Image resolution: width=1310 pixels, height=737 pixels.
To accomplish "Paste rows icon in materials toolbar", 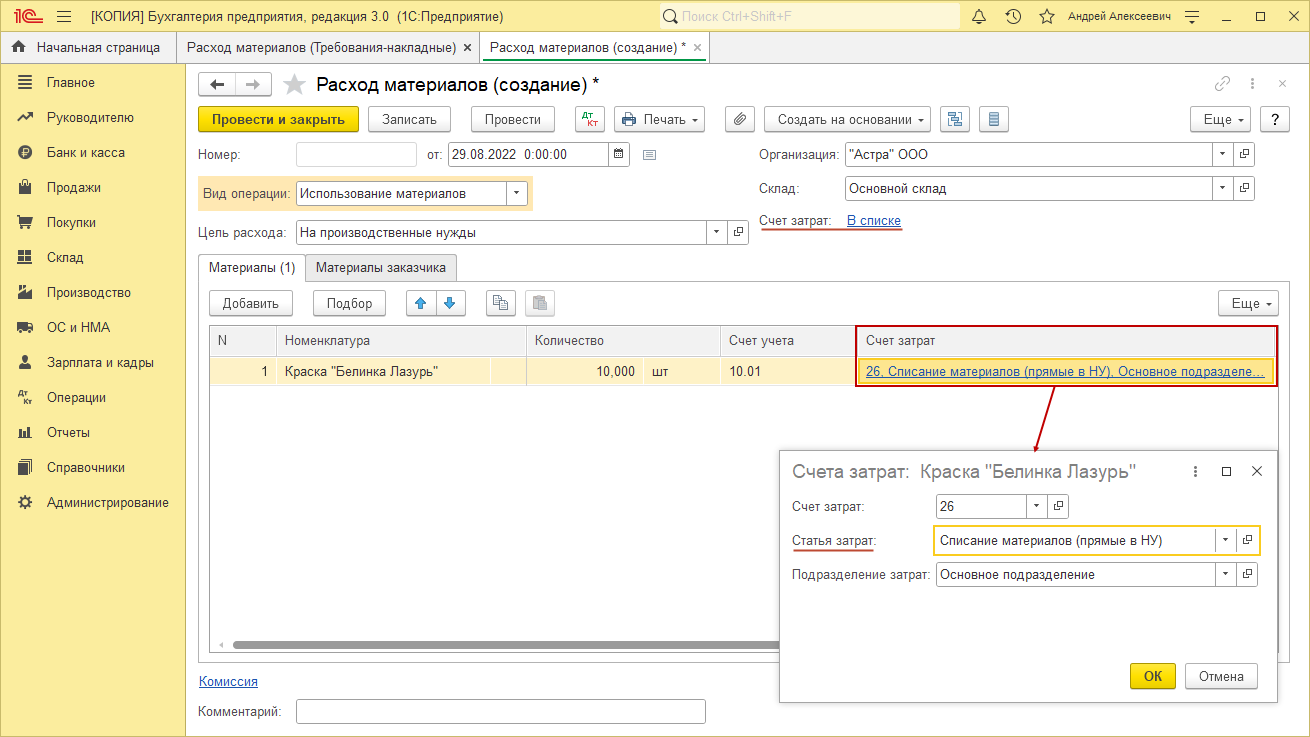I will tap(539, 303).
